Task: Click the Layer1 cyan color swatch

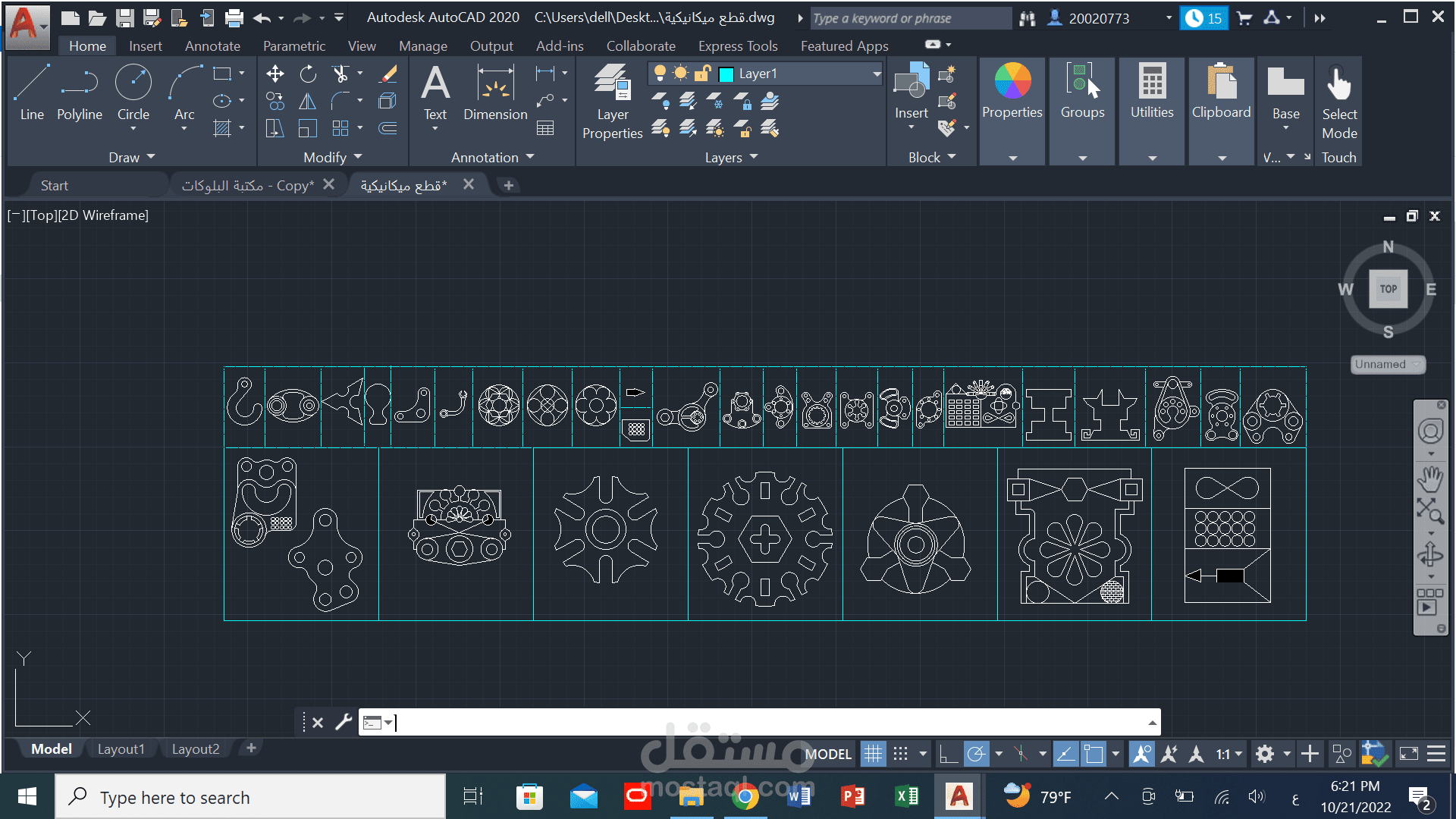Action: [726, 74]
